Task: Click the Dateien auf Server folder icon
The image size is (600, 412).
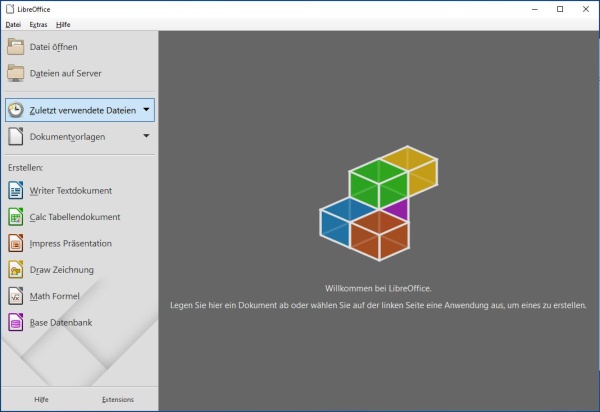Action: click(x=16, y=73)
